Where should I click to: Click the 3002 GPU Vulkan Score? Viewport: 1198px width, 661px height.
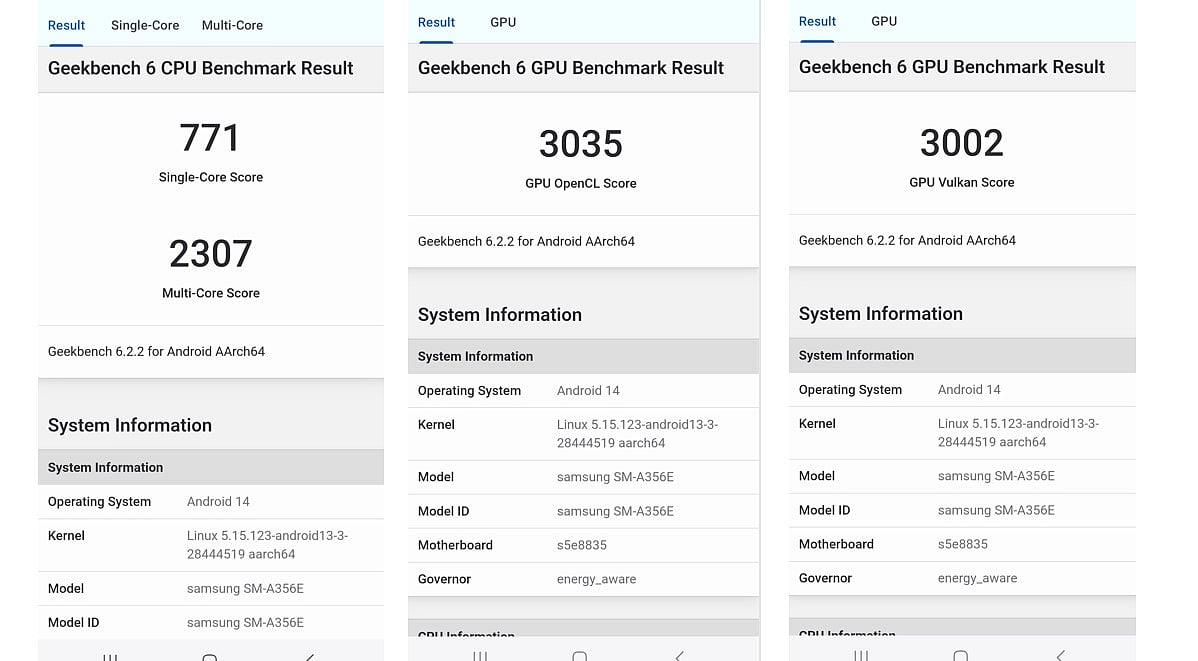click(x=961, y=144)
